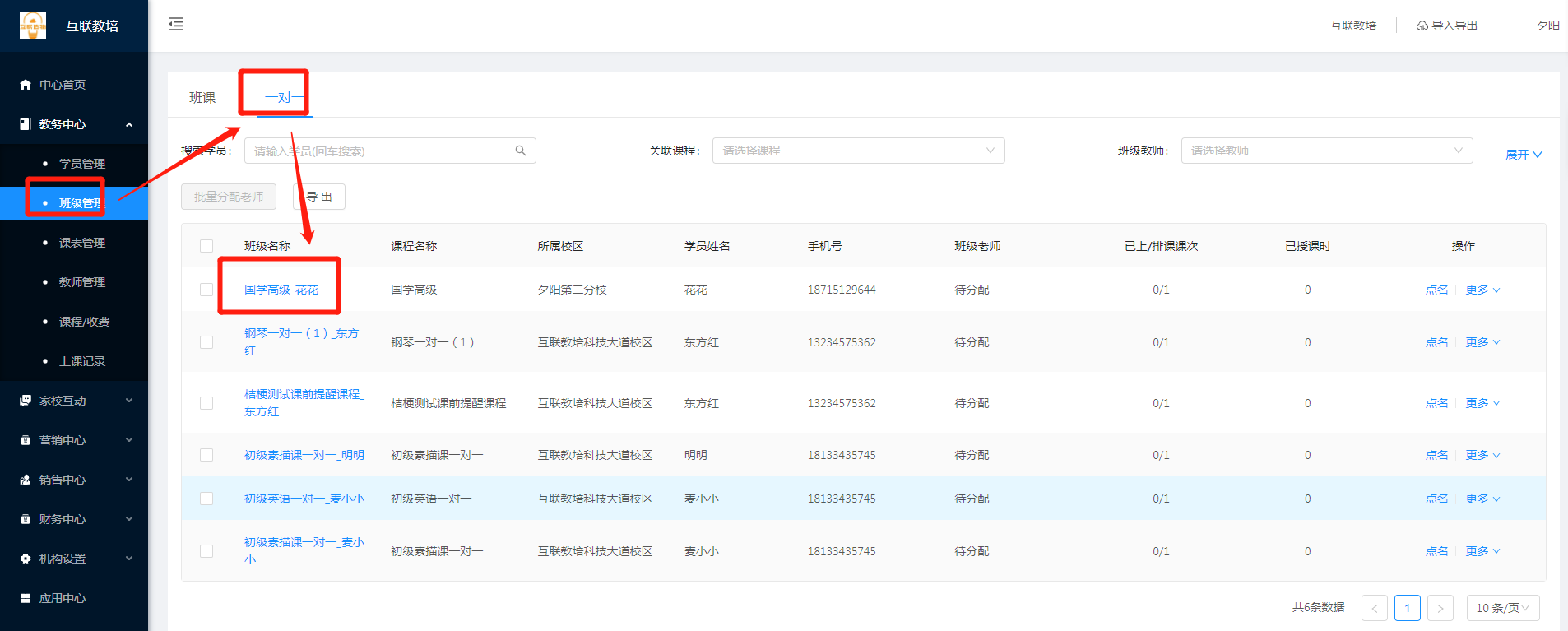Collapse the sidebar with the menu fold icon
Image resolution: width=1568 pixels, height=631 pixels.
pyautogui.click(x=176, y=24)
